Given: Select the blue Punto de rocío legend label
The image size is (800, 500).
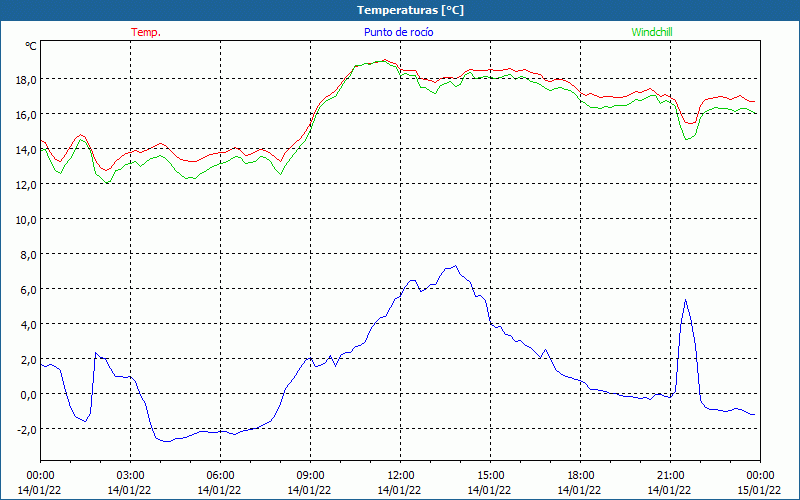Looking at the screenshot, I should [398, 32].
